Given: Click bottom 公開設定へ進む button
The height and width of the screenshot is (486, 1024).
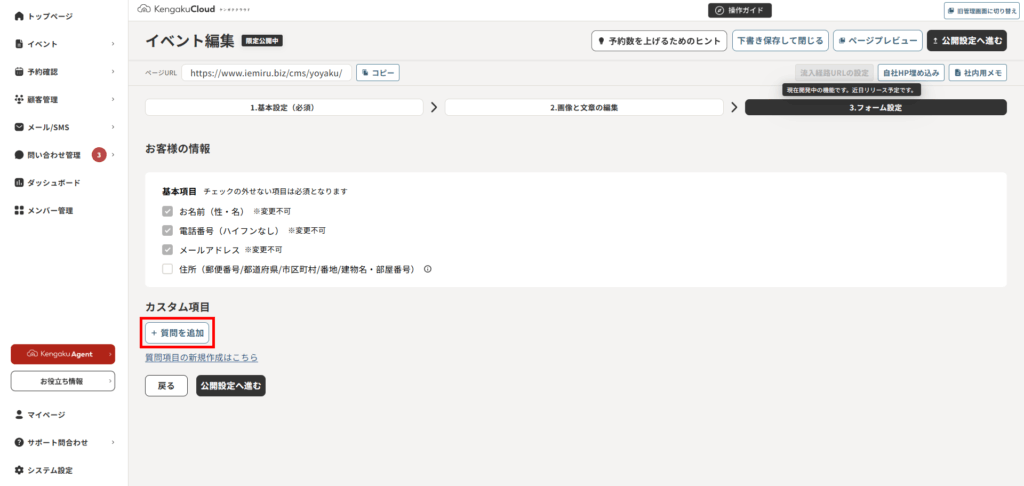Looking at the screenshot, I should (x=231, y=386).
